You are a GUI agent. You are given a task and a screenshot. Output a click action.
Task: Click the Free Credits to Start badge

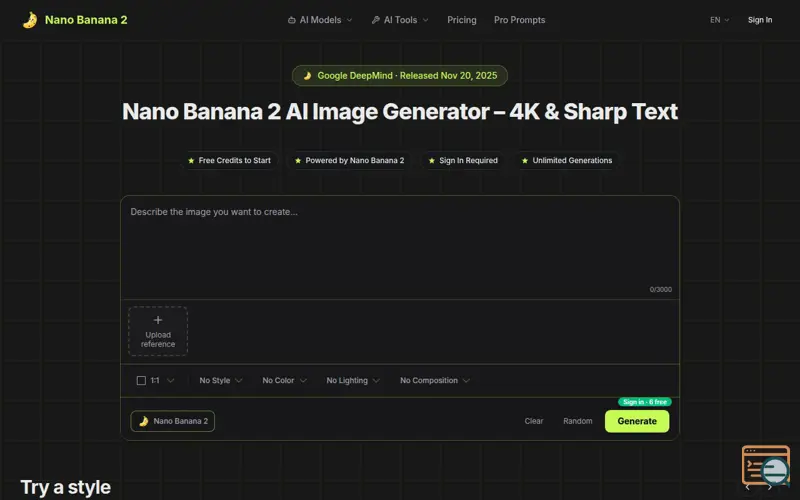[x=230, y=160]
